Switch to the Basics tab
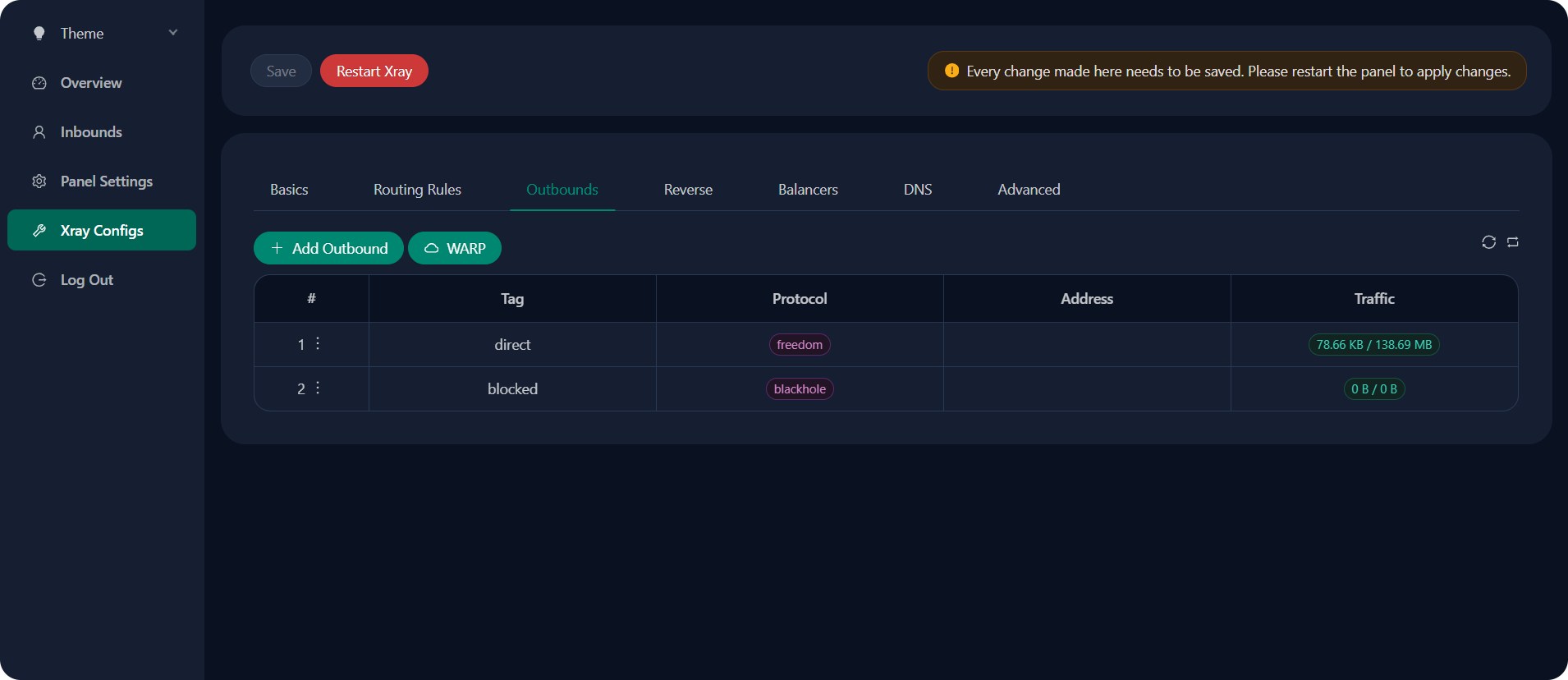The height and width of the screenshot is (680, 1568). click(x=289, y=190)
